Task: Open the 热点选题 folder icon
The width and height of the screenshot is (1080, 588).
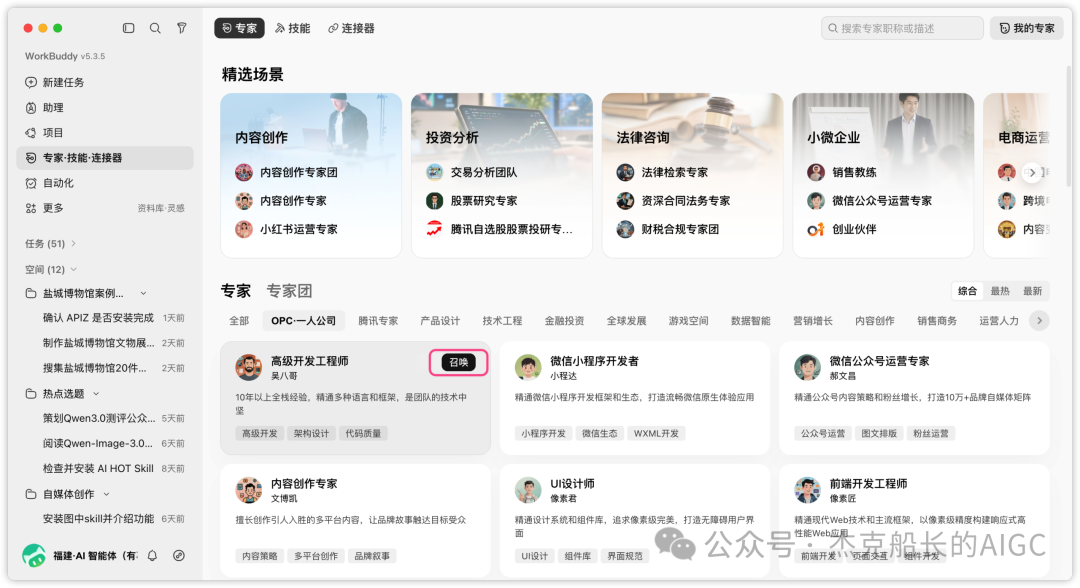Action: 31,394
